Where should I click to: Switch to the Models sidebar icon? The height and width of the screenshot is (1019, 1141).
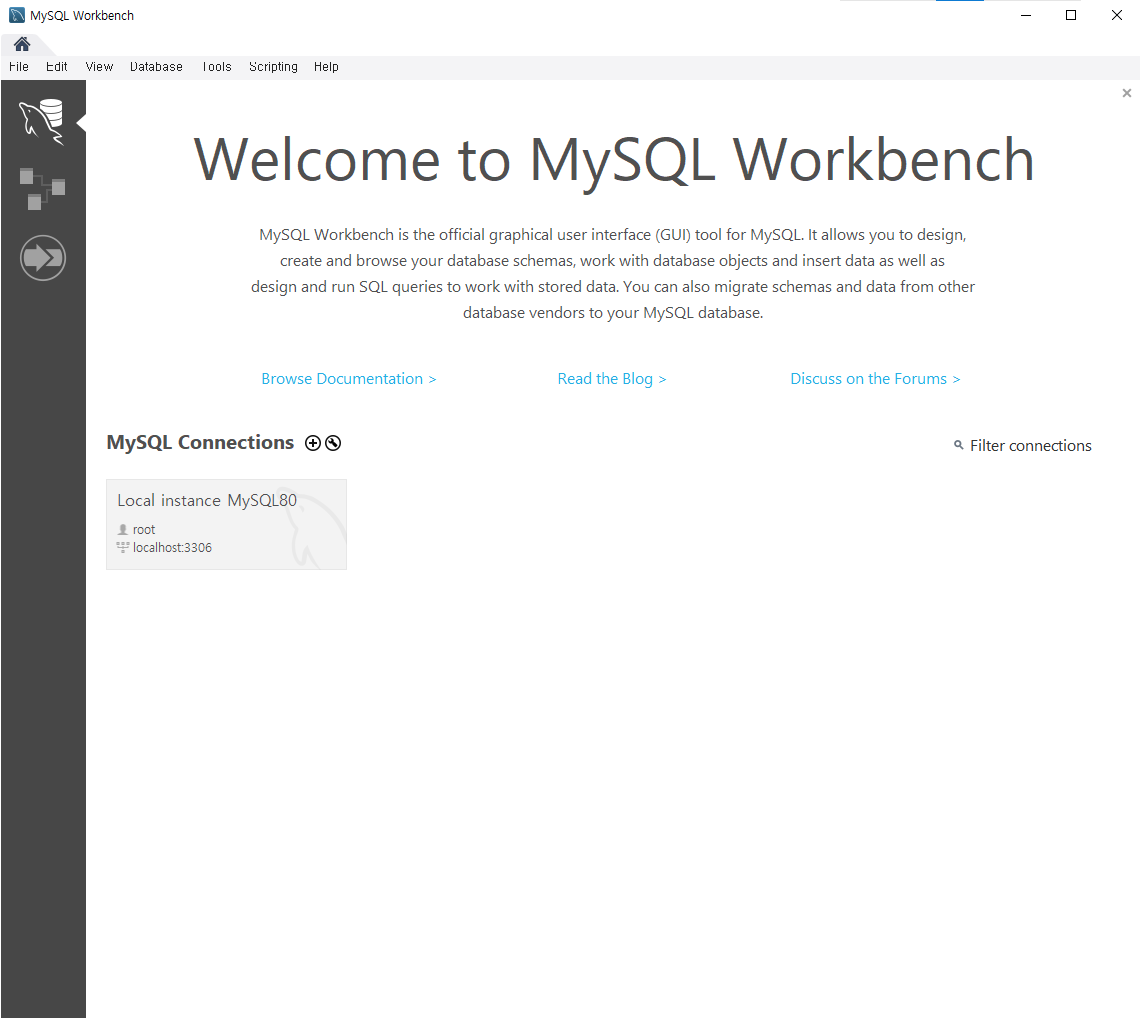click(42, 189)
